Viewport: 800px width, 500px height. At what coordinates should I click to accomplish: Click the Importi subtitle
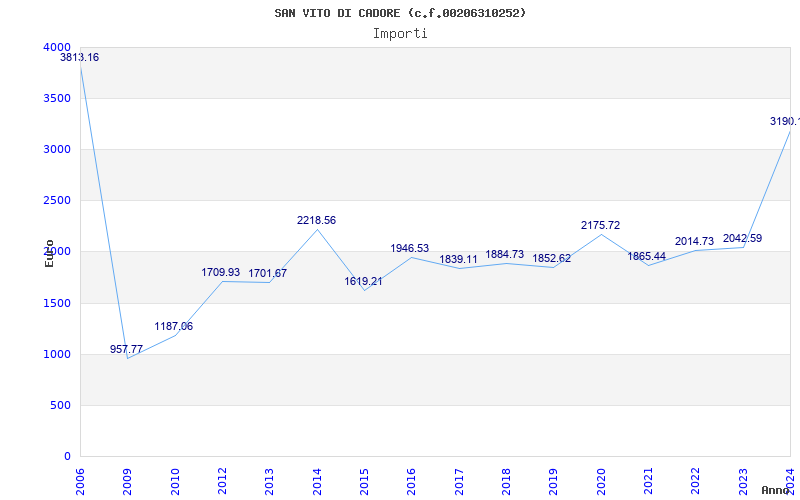tap(400, 34)
